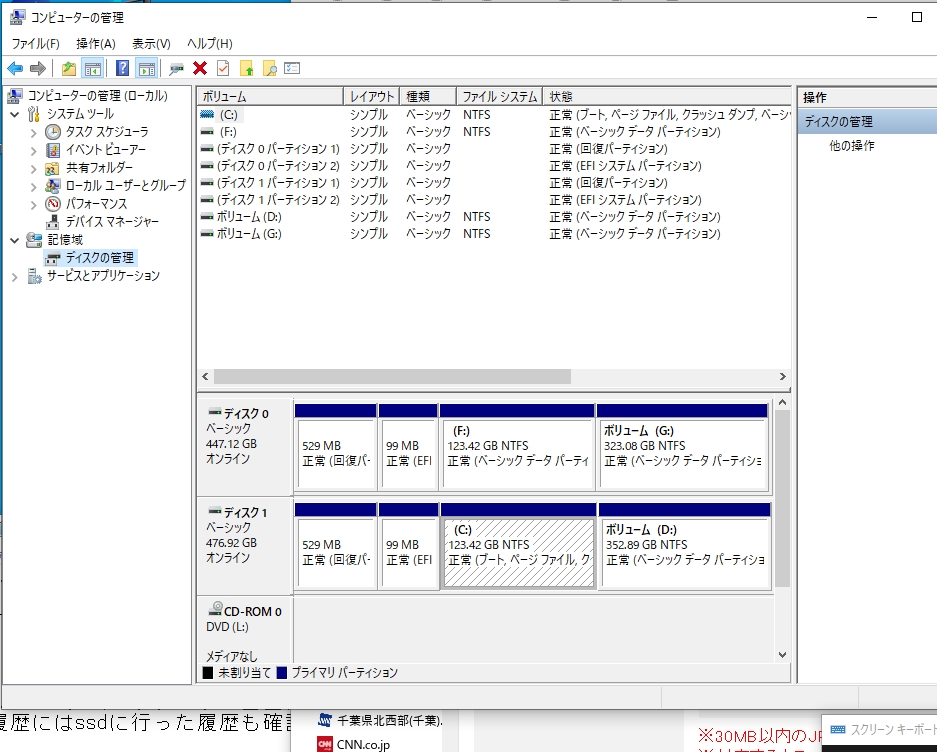The height and width of the screenshot is (752, 937).
Task: Select ボリューム (D:) row in volume list
Action: coord(494,216)
